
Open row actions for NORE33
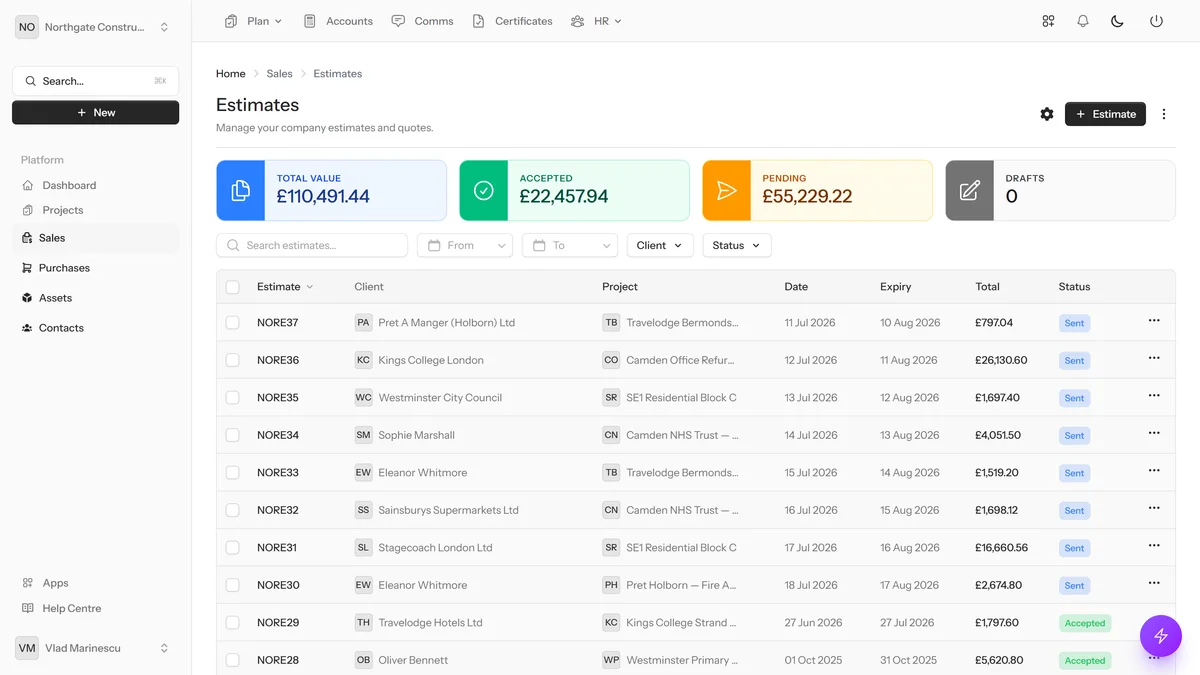(x=1154, y=471)
